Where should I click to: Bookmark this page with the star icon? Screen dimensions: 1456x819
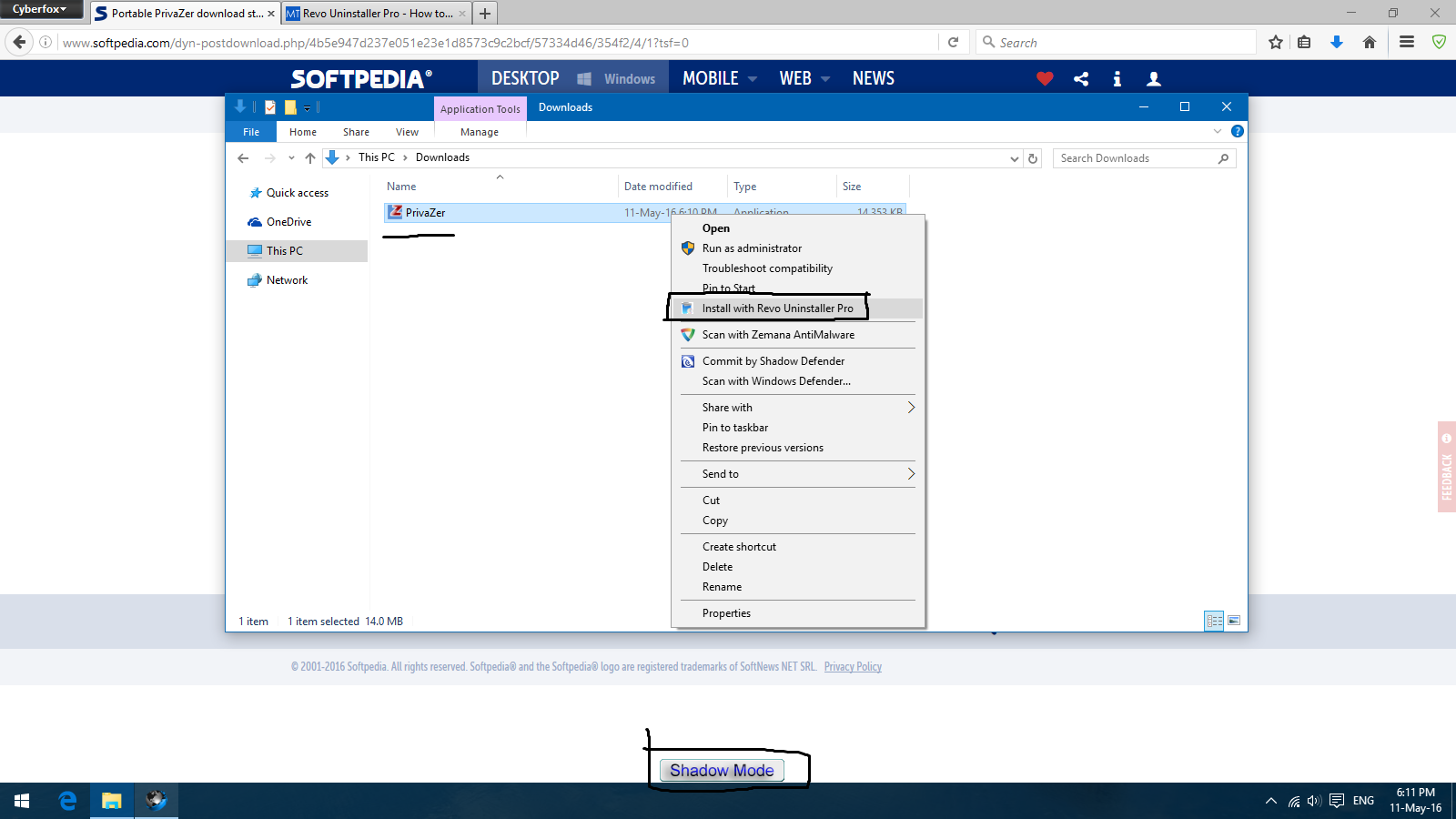tap(1276, 42)
